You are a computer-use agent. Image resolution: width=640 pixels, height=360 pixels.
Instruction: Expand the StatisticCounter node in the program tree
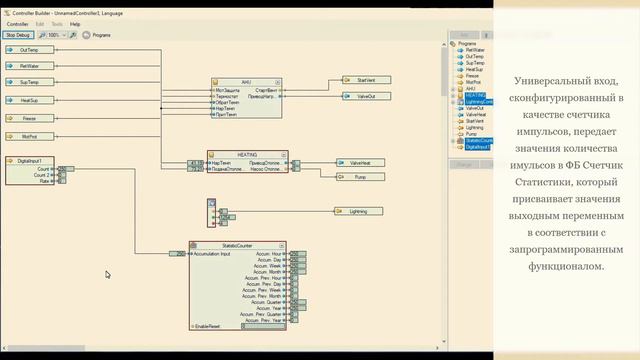[453, 141]
